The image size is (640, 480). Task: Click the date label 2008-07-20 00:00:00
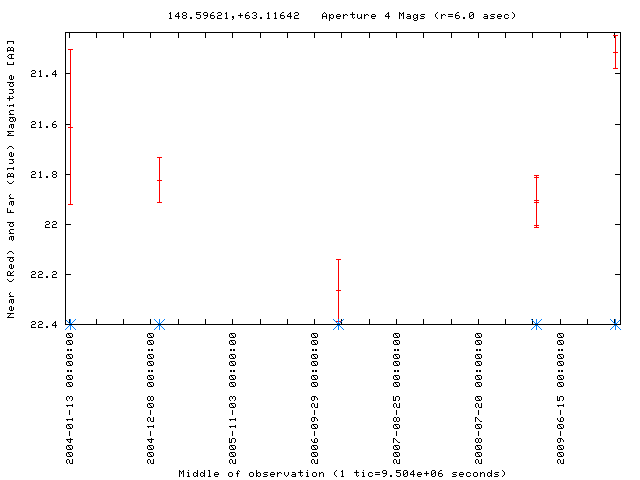tap(479, 398)
